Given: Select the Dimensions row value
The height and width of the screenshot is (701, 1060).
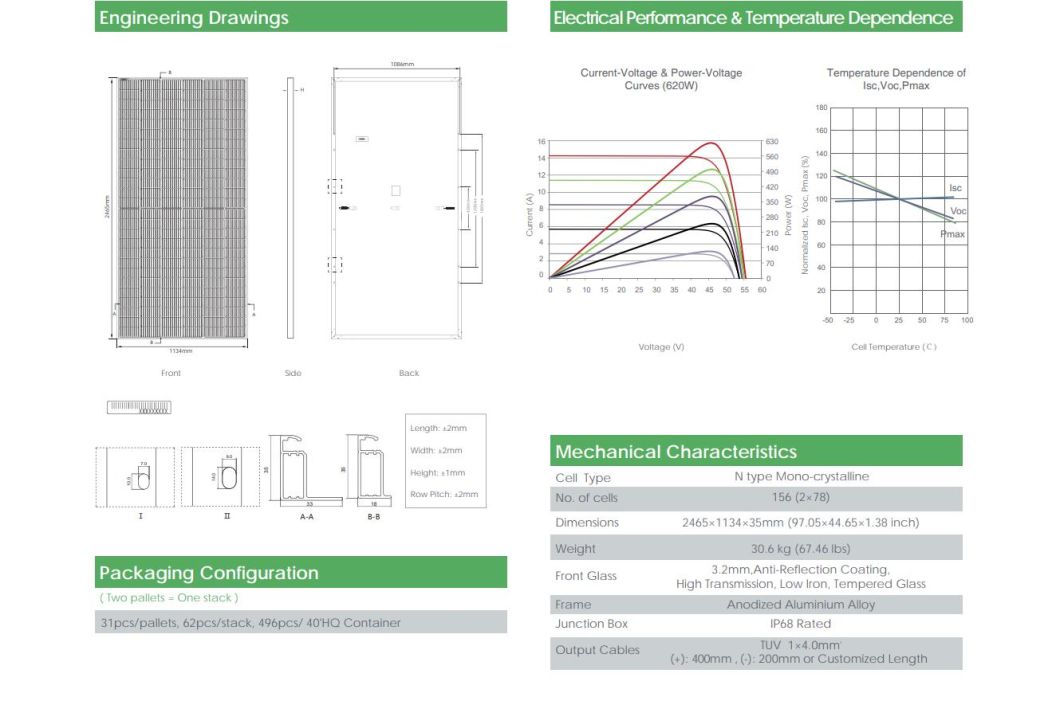Looking at the screenshot, I should pos(800,522).
